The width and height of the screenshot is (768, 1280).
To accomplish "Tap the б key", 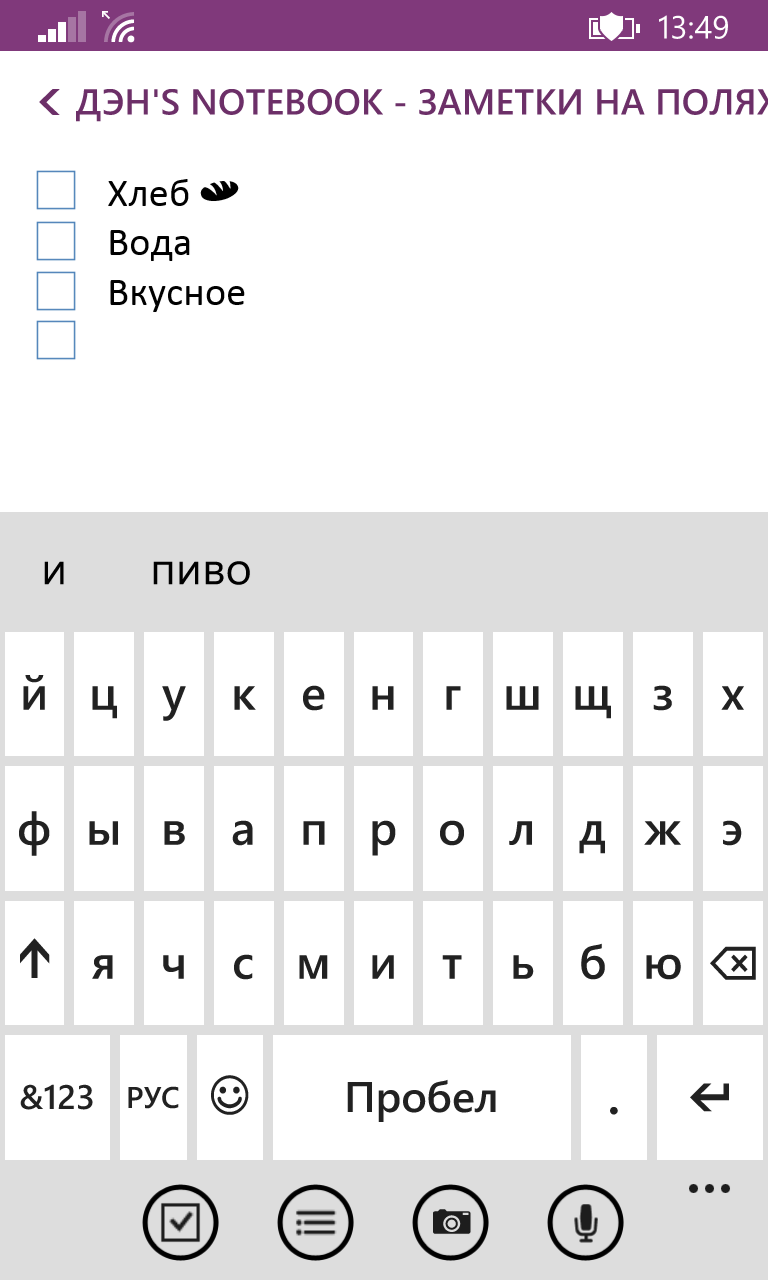I will 593,963.
